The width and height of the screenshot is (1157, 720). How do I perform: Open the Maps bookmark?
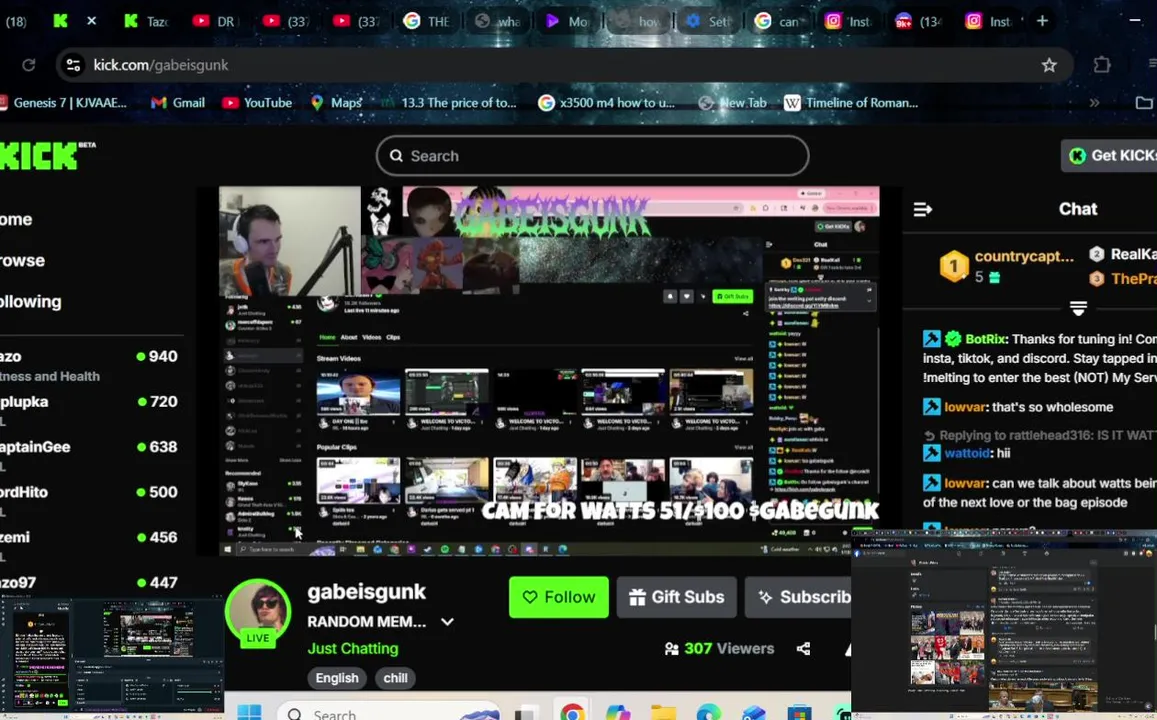point(336,103)
